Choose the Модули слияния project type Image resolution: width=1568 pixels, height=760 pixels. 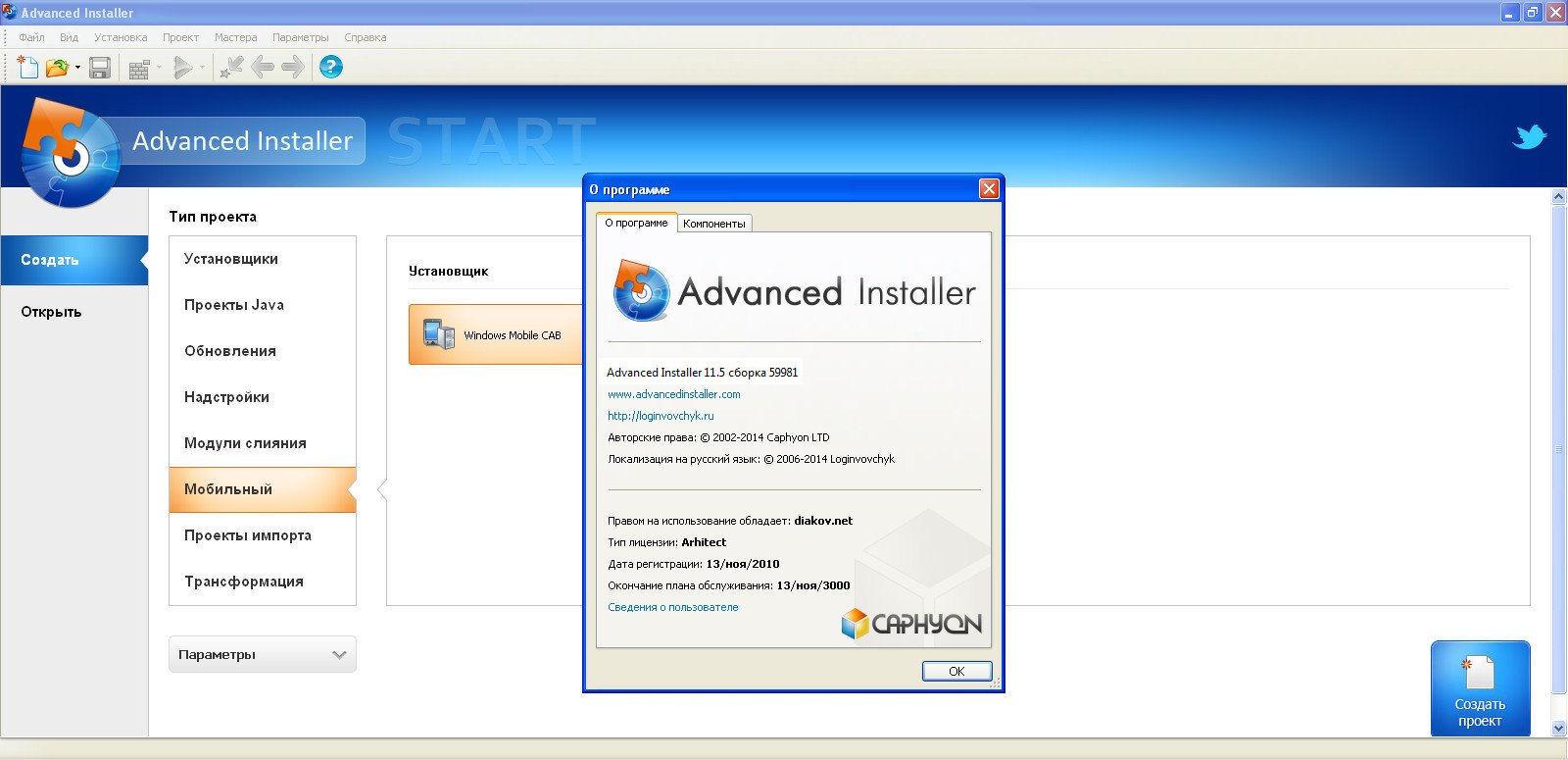coord(263,443)
